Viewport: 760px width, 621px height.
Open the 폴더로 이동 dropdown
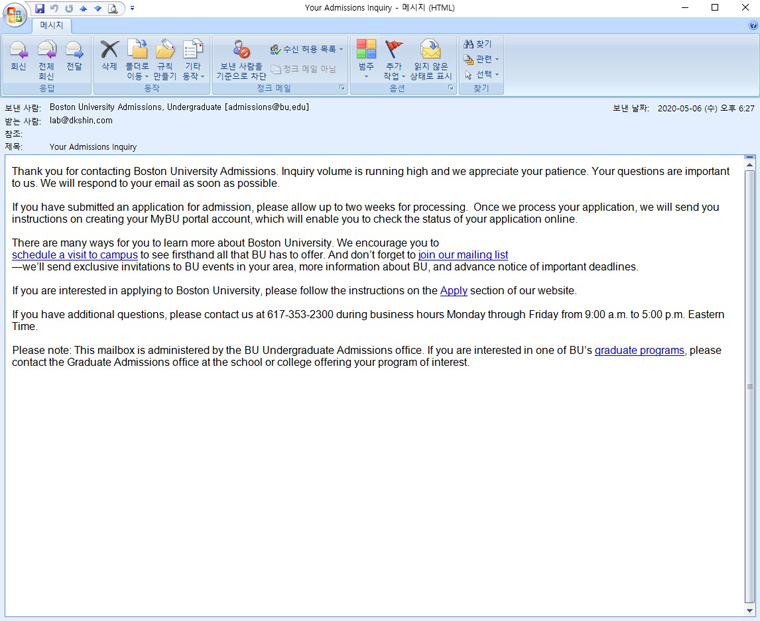click(x=137, y=60)
